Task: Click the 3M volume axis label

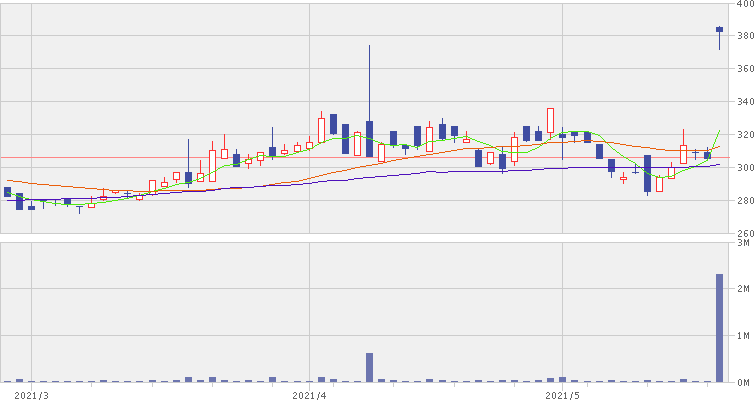Action: click(745, 243)
